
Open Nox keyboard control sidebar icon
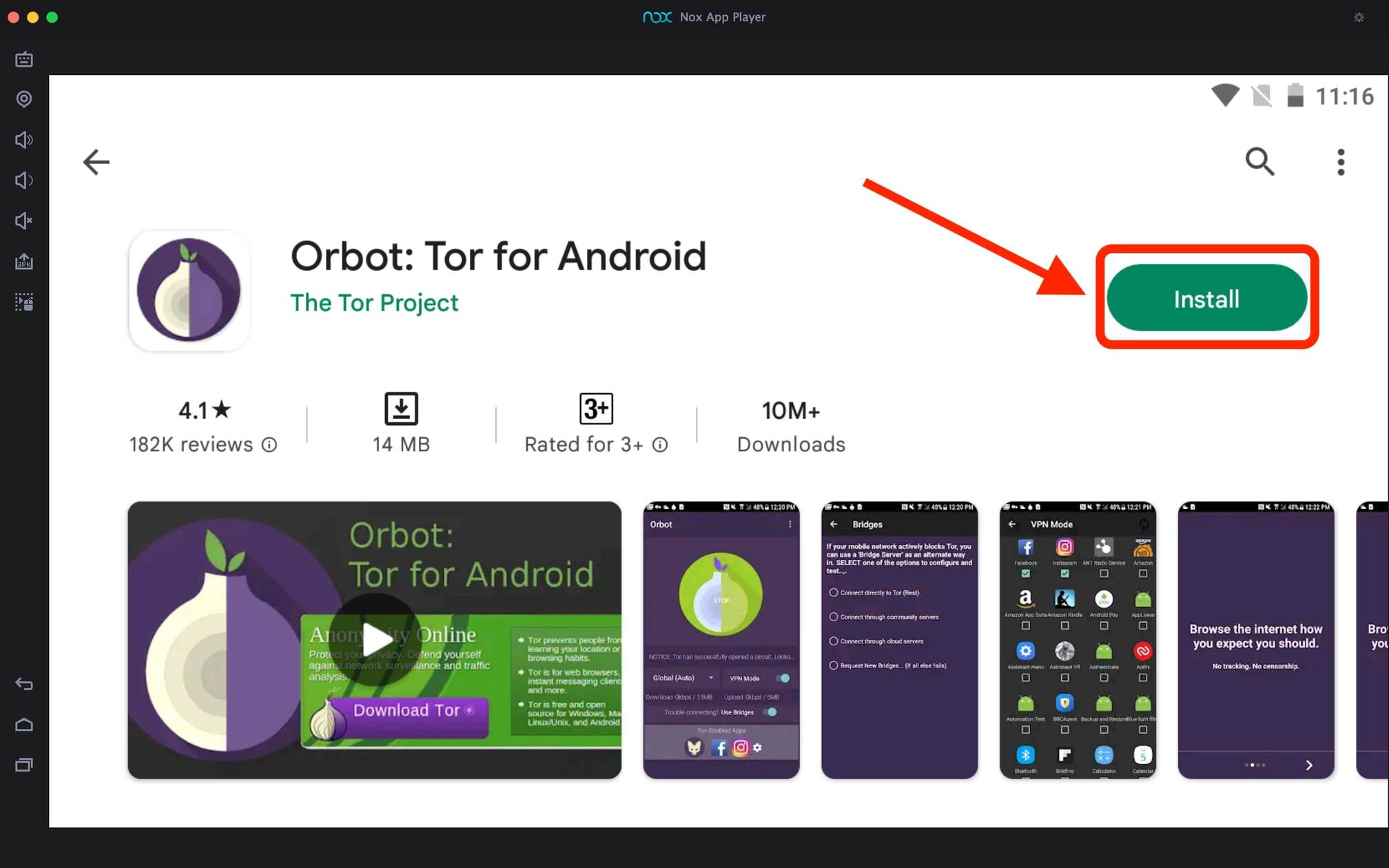tap(24, 59)
